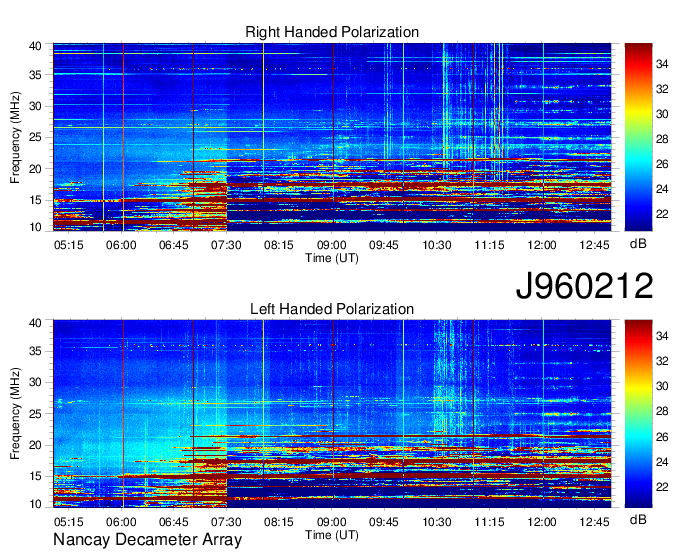The width and height of the screenshot is (680, 552).
Task: Click the Right Handed Polarization spectrogram image
Action: tap(332, 137)
